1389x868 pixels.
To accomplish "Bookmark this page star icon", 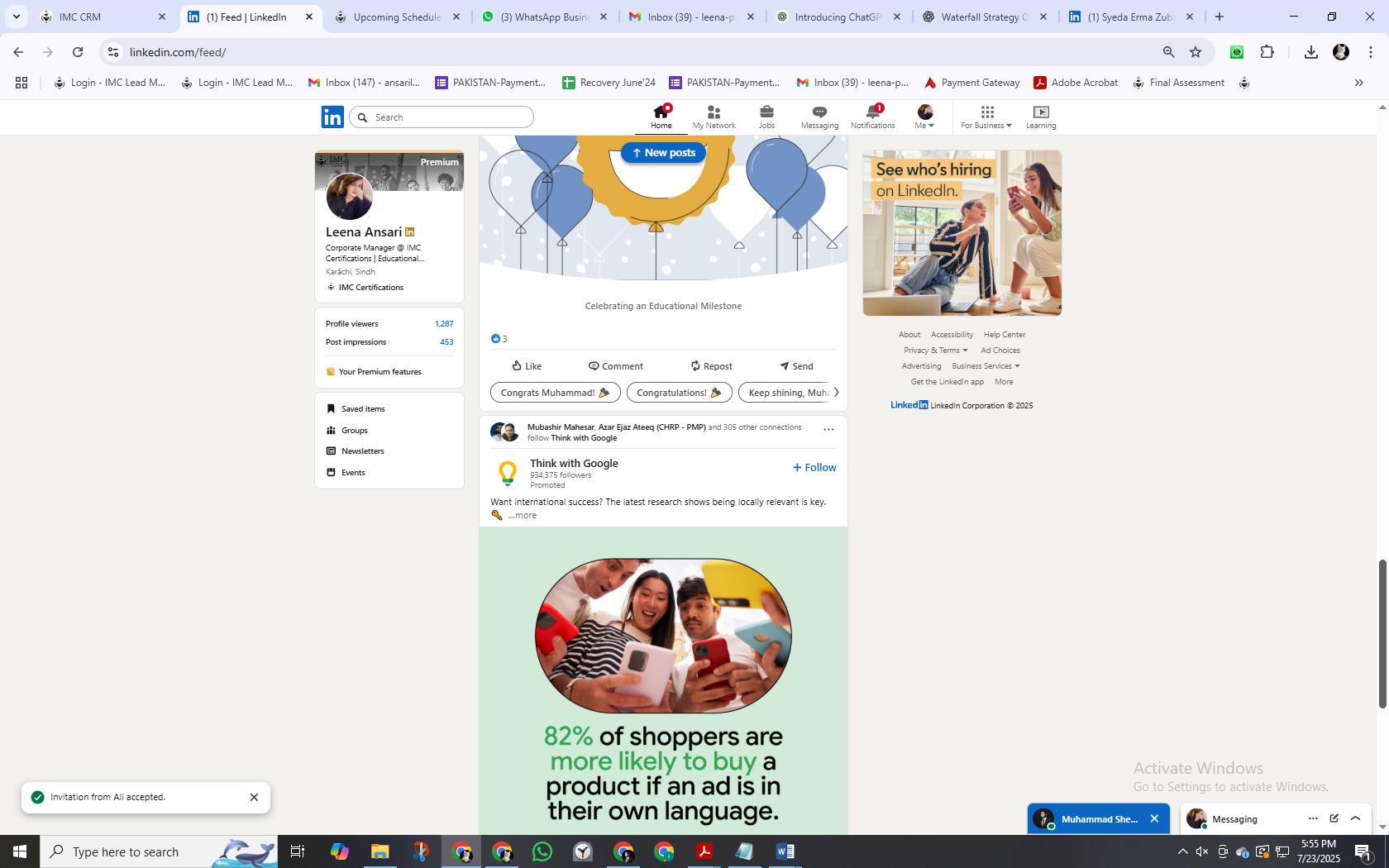I will pos(1196,52).
